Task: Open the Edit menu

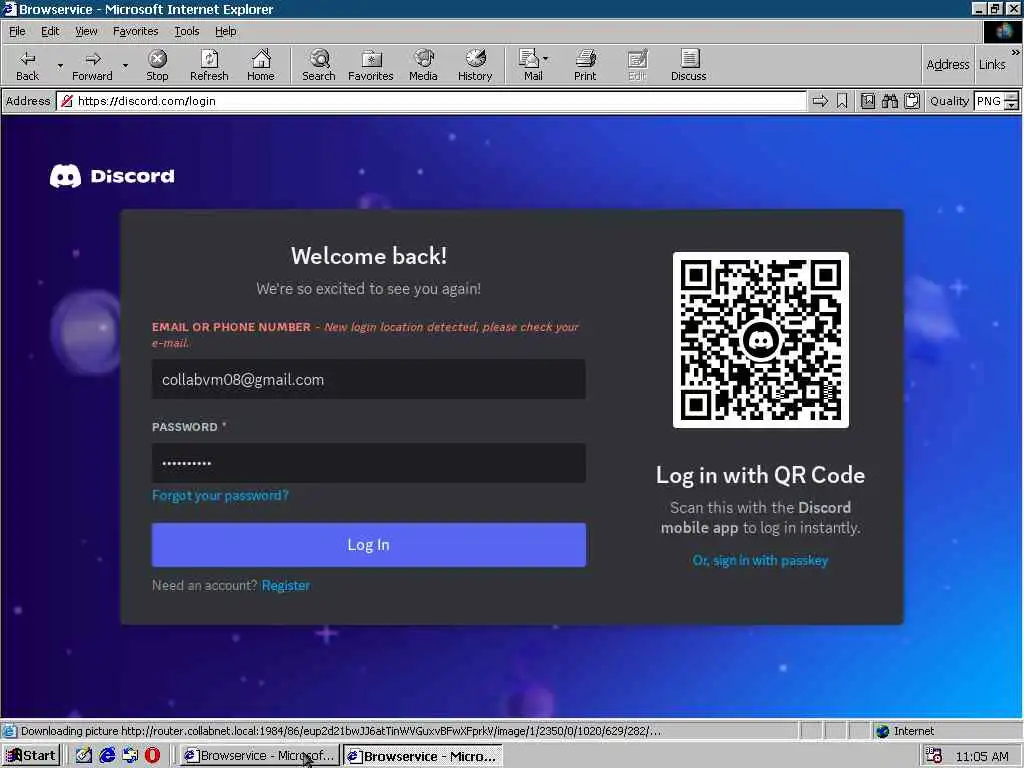Action: 50,31
